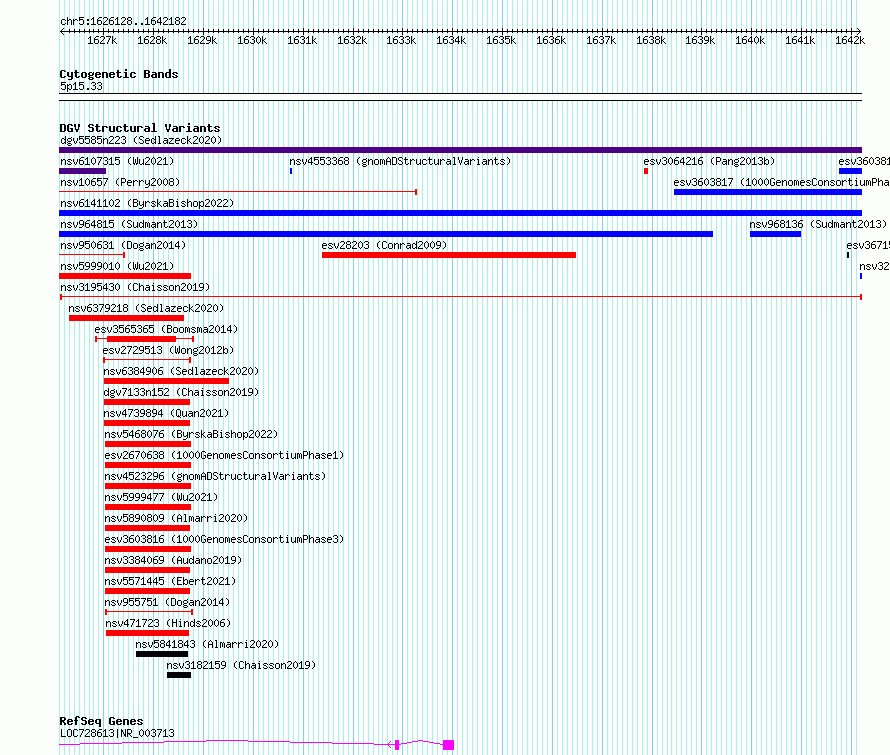Click the 1632k ruler position label
The width and height of the screenshot is (890, 755).
coord(352,40)
